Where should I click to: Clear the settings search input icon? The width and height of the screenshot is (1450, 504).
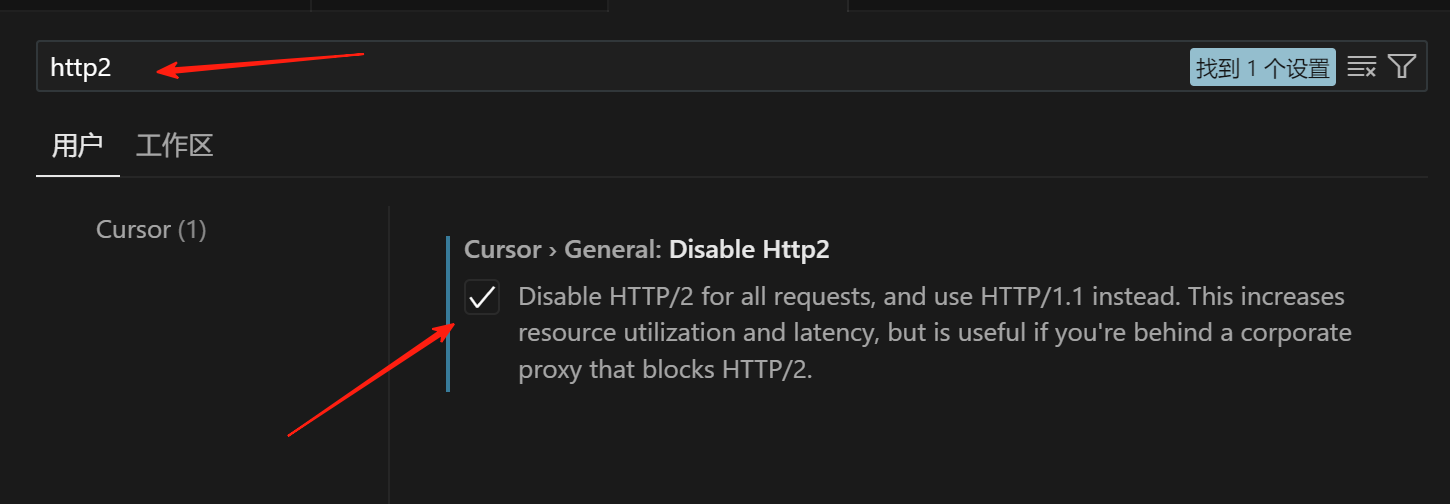(x=1361, y=67)
